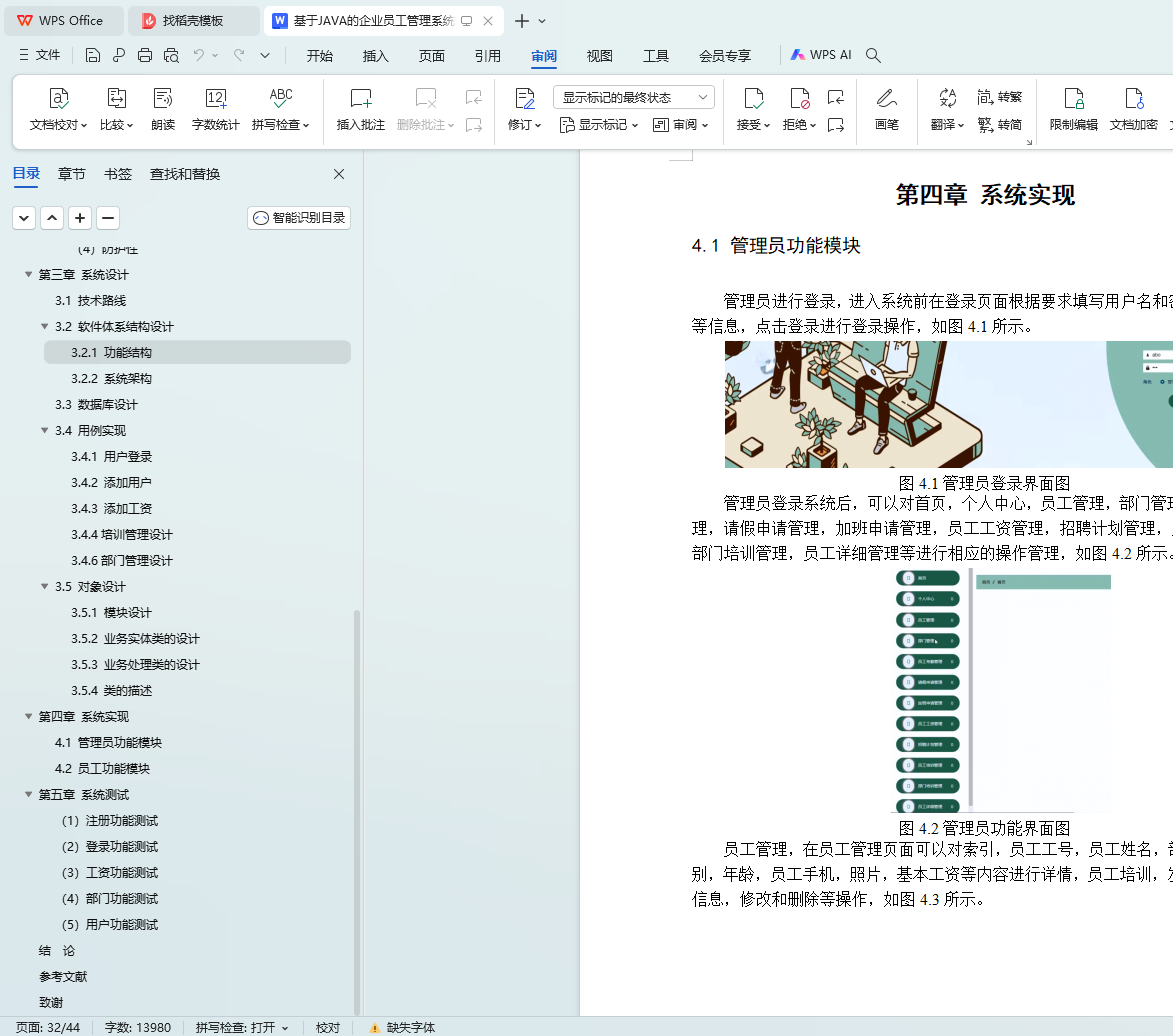Screen dimensions: 1173x1036
Task: Switch to the 视图 ribbon tab
Action: tap(600, 56)
